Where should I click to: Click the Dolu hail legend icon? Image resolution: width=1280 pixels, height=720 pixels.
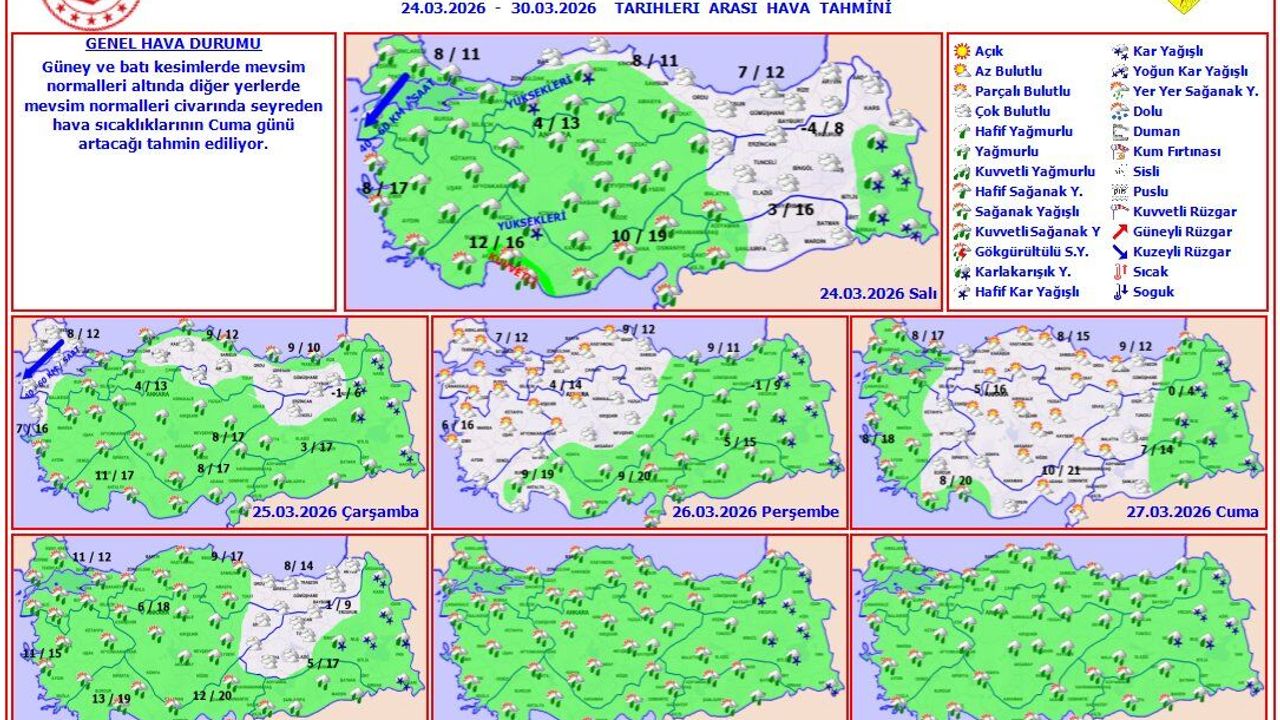click(x=1120, y=111)
